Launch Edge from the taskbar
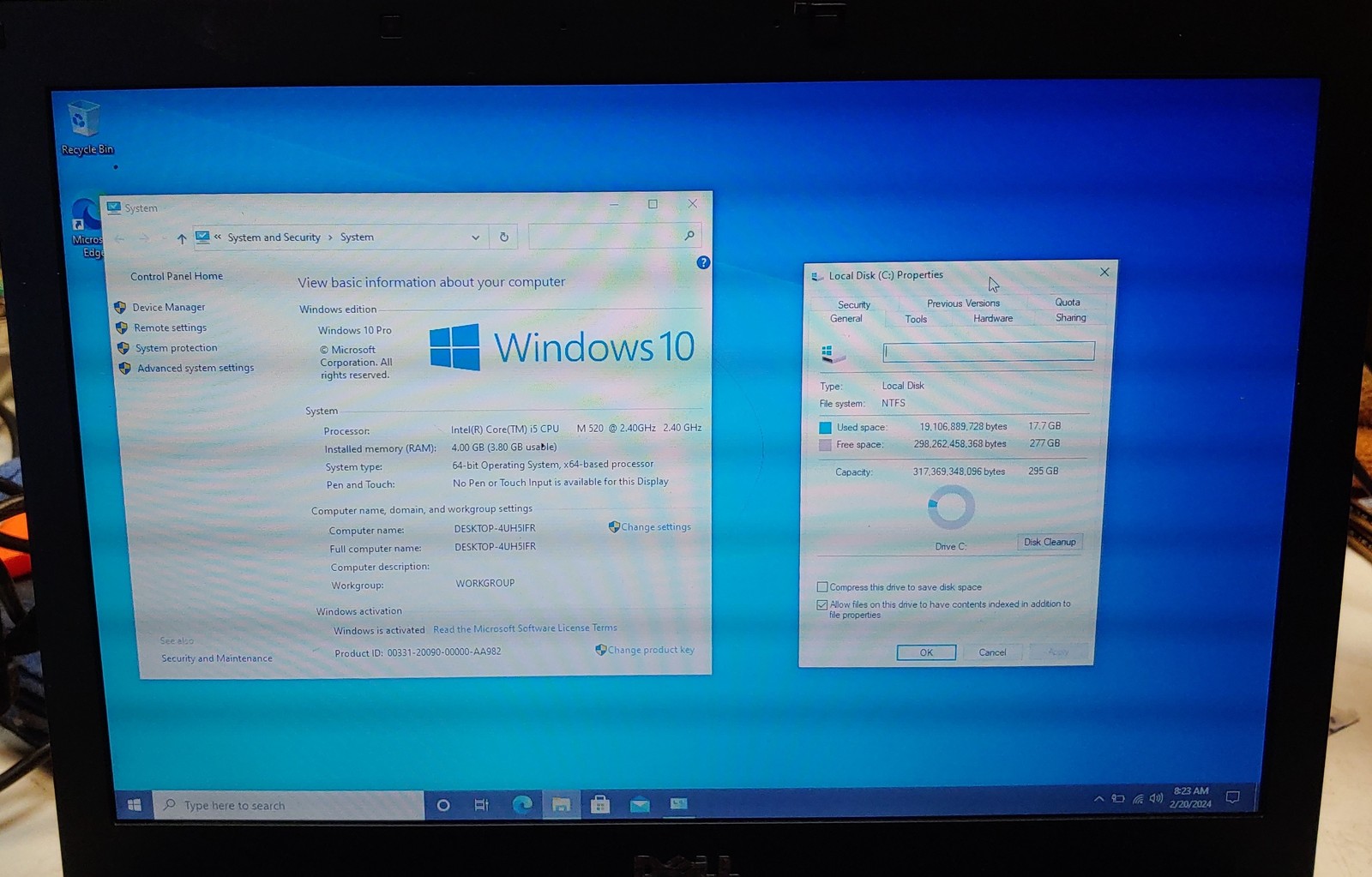Viewport: 1372px width, 877px height. coord(522,804)
